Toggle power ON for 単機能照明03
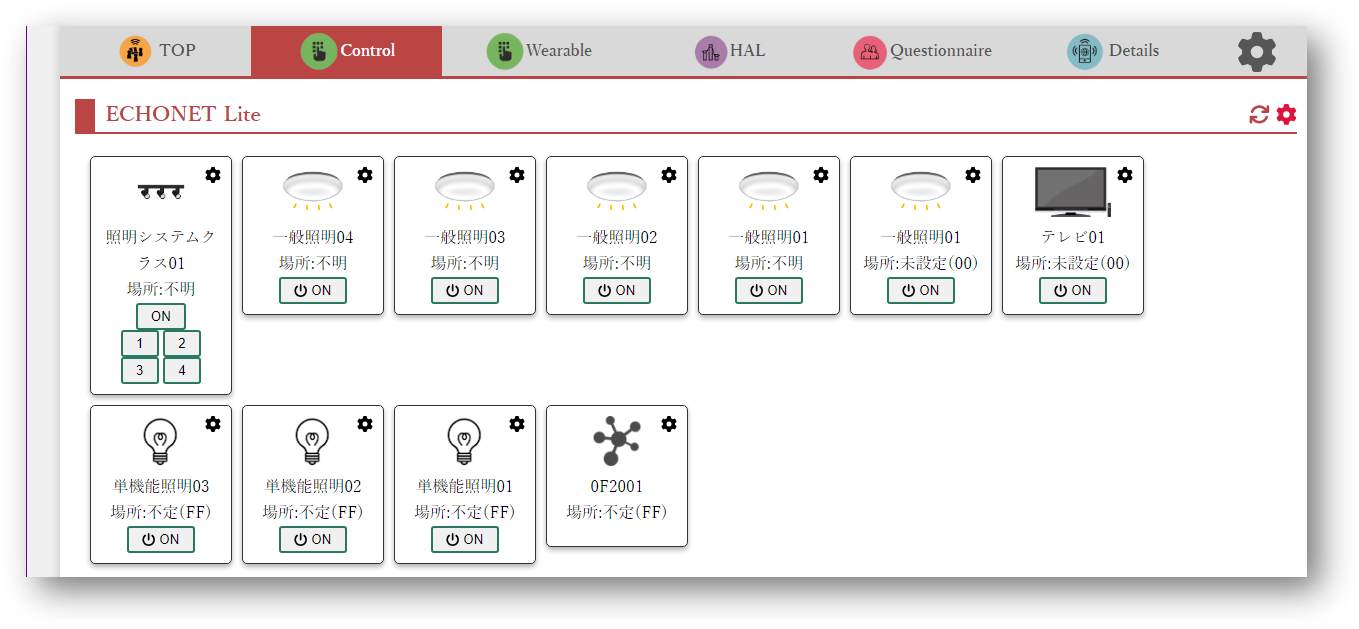 coord(161,539)
